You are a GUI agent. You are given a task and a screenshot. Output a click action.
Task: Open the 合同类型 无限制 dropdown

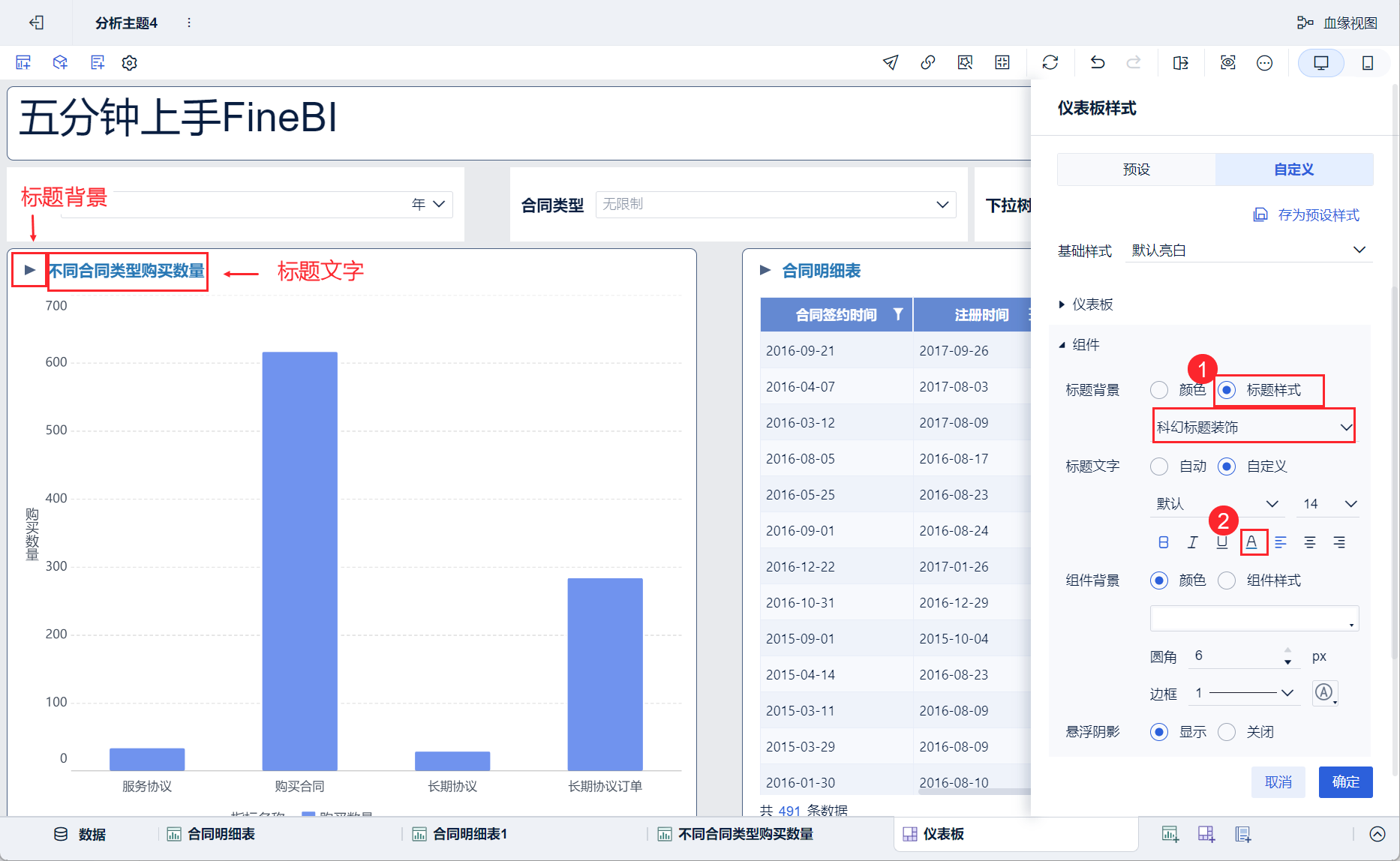pos(776,204)
